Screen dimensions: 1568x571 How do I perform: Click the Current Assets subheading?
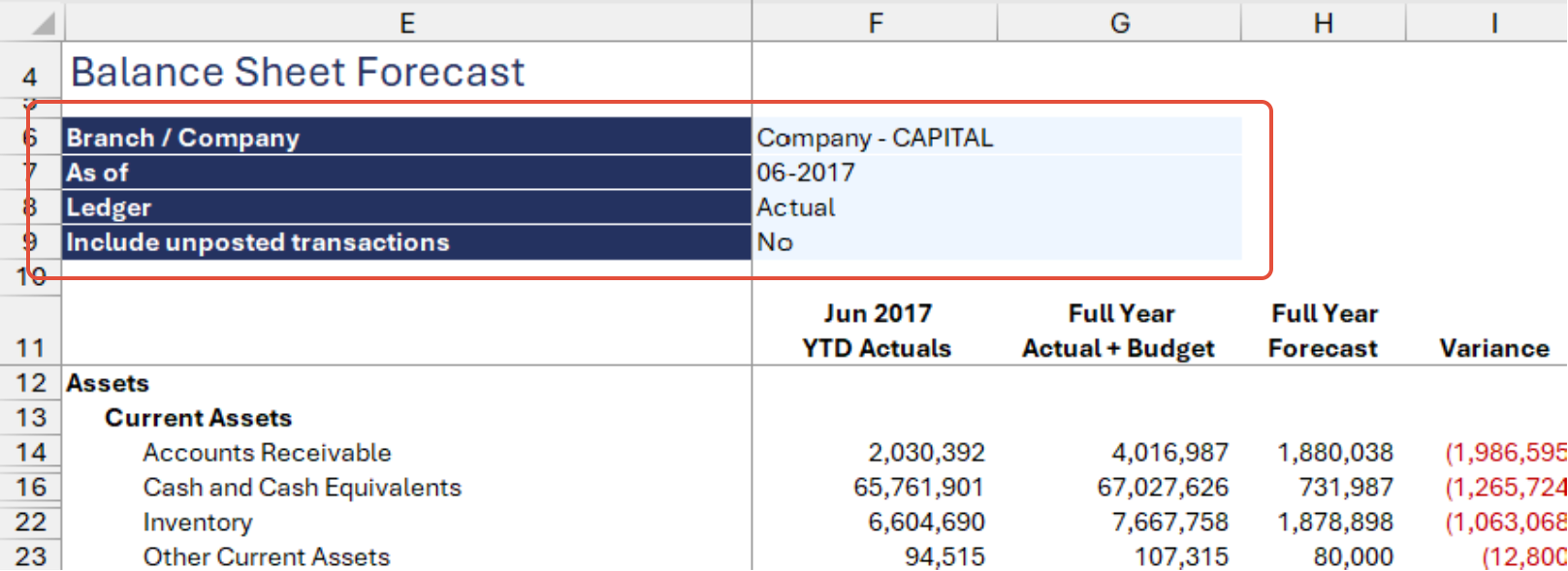coord(199,418)
